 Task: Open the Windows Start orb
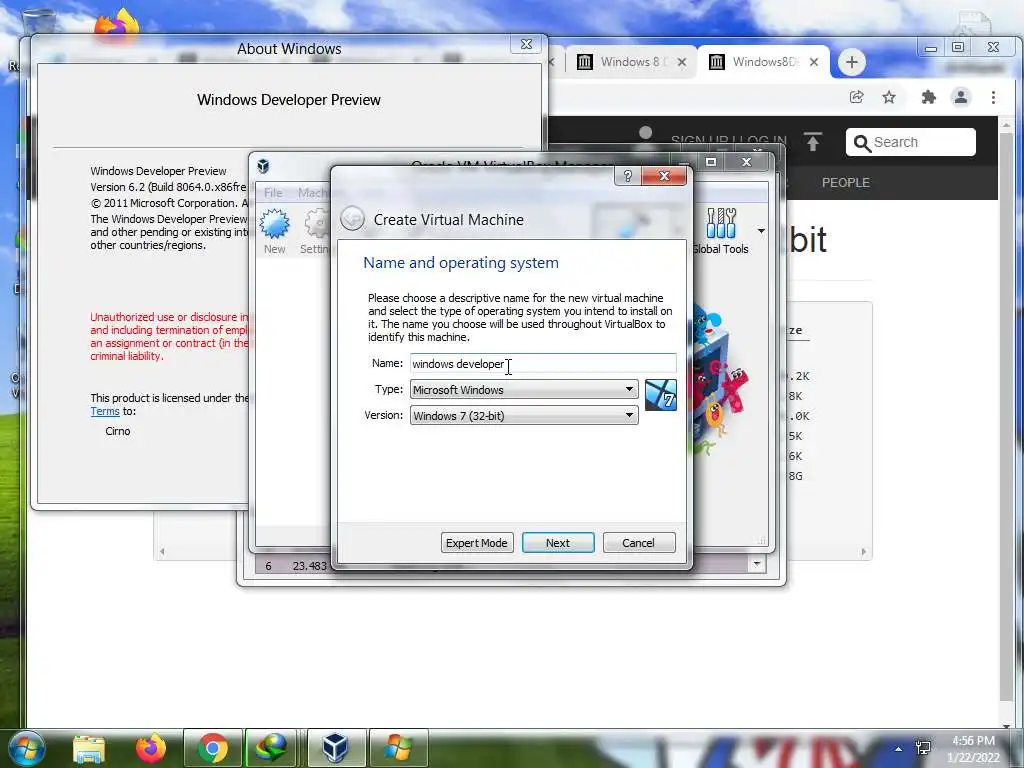(27, 748)
